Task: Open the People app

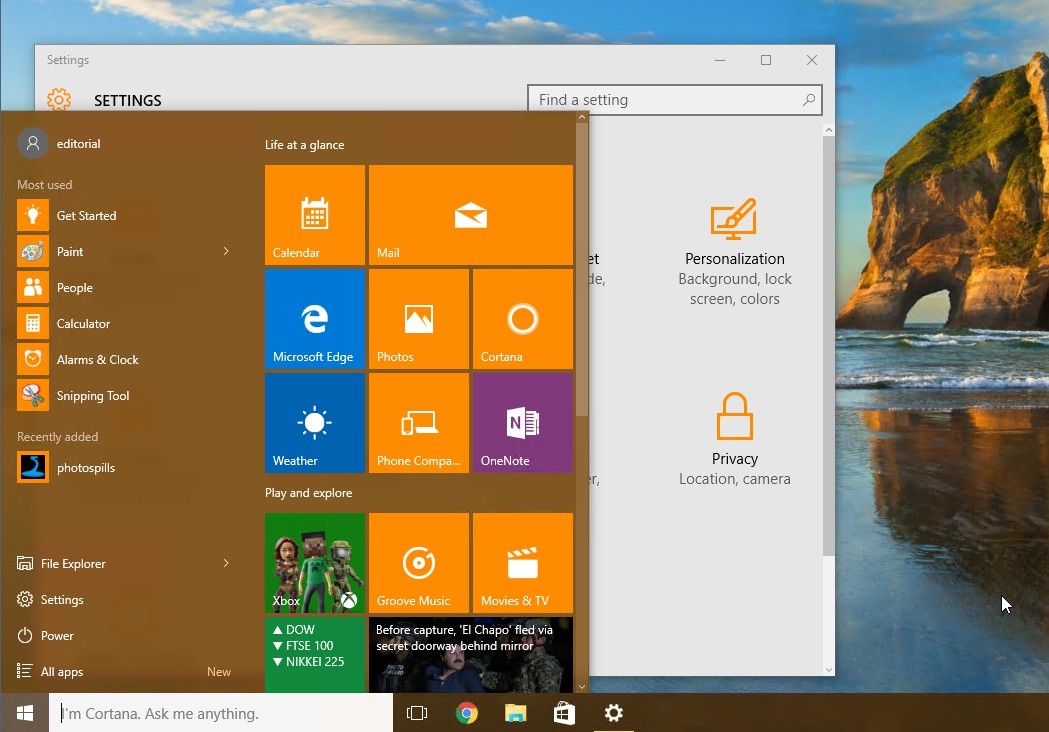Action: tap(124, 288)
